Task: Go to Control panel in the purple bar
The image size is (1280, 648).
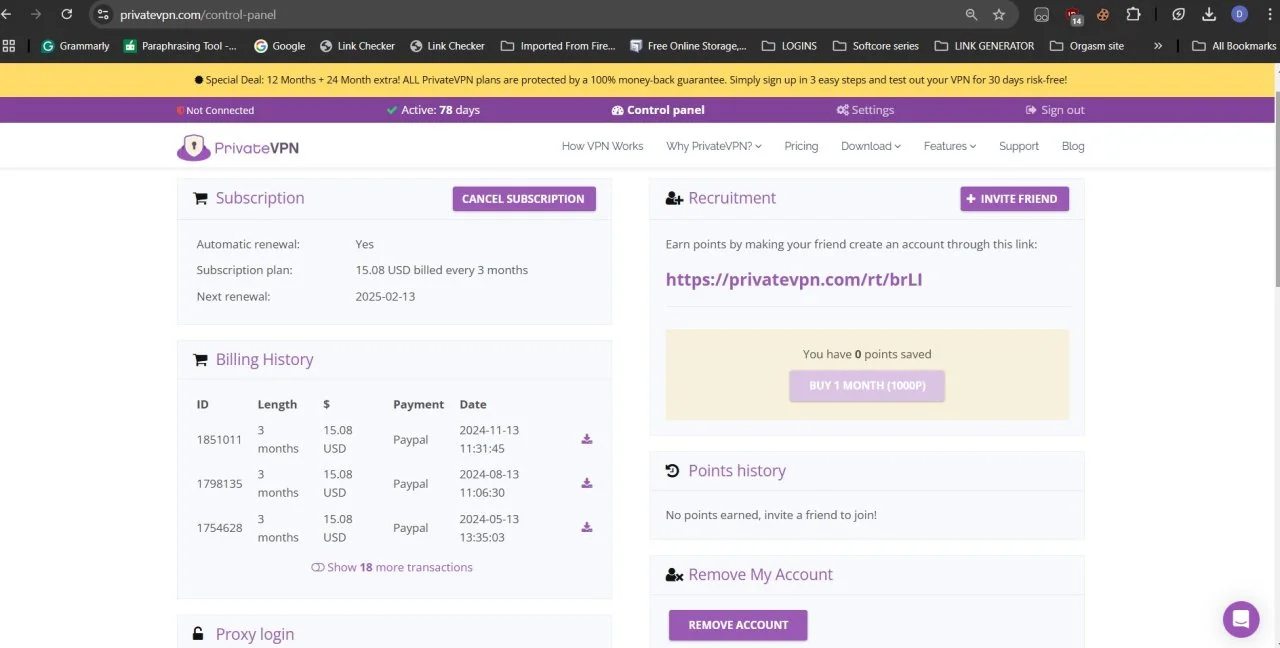Action: [x=658, y=110]
